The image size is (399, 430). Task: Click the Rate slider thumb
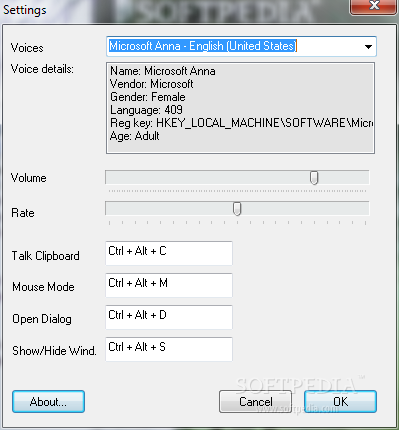237,209
